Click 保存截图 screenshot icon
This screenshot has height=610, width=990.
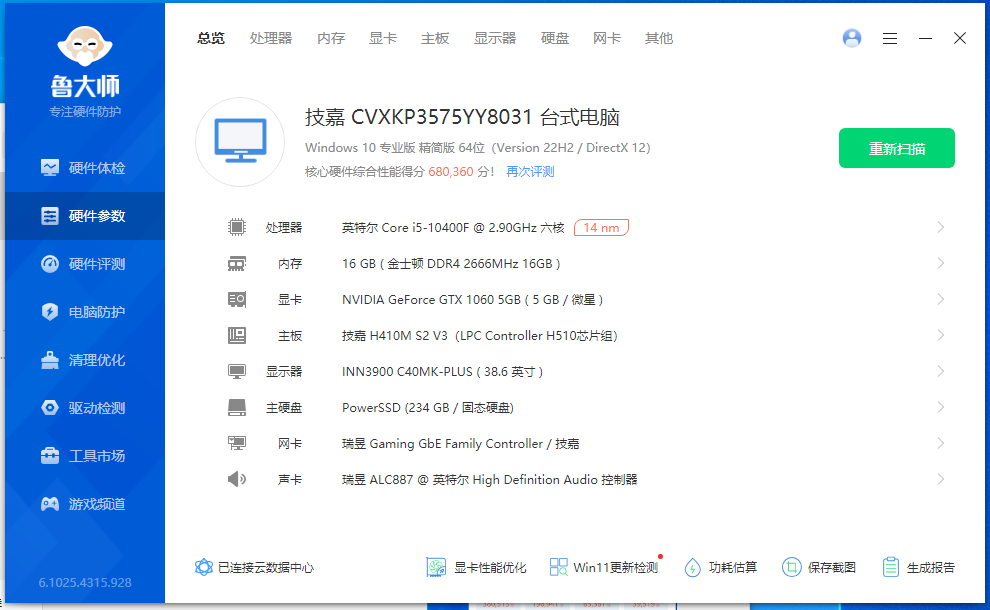tap(792, 567)
